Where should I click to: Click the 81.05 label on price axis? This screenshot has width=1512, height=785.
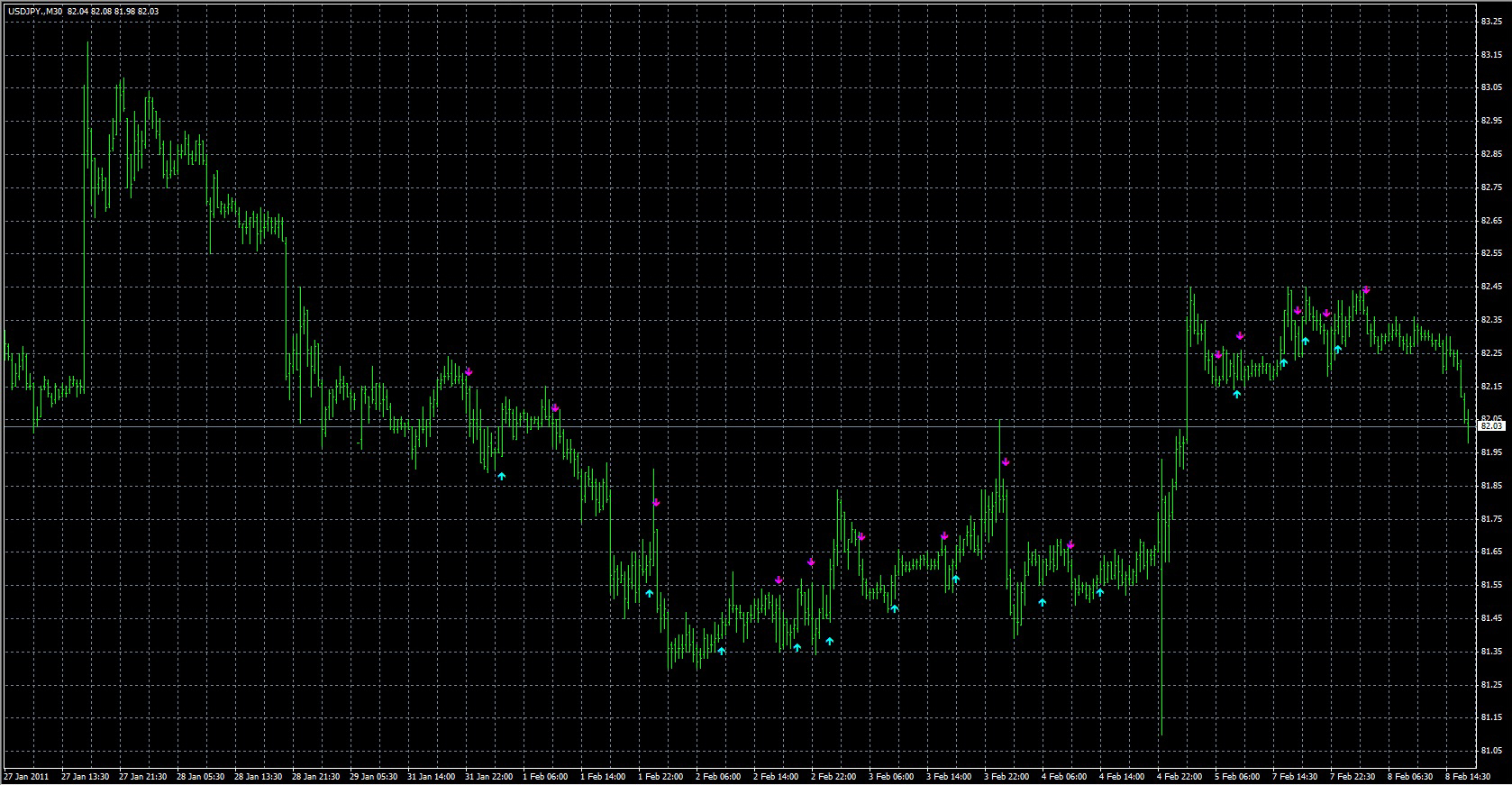click(1491, 751)
